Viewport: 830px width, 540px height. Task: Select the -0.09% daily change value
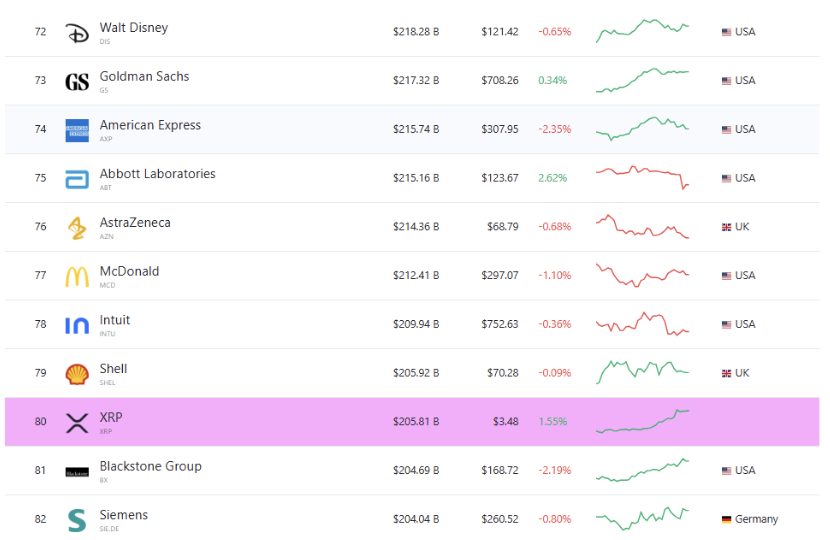coord(555,373)
